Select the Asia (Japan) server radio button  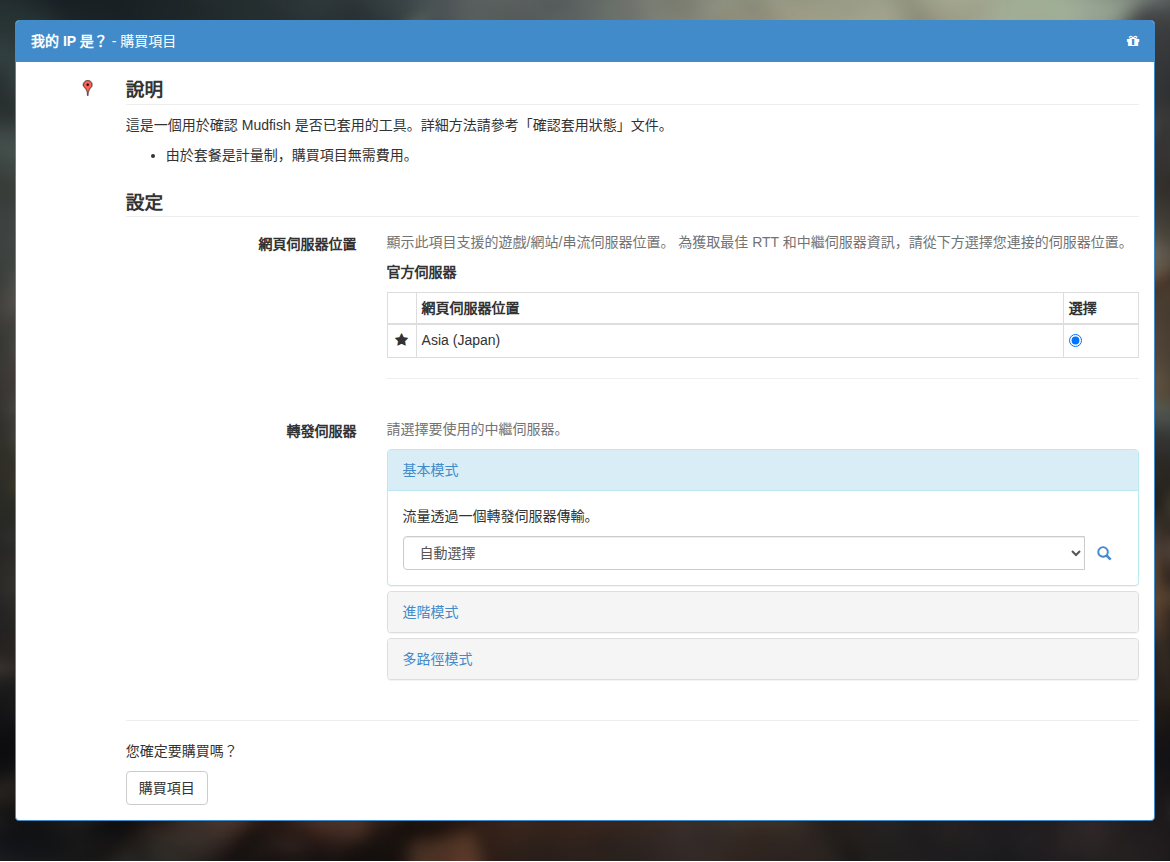[x=1075, y=340]
